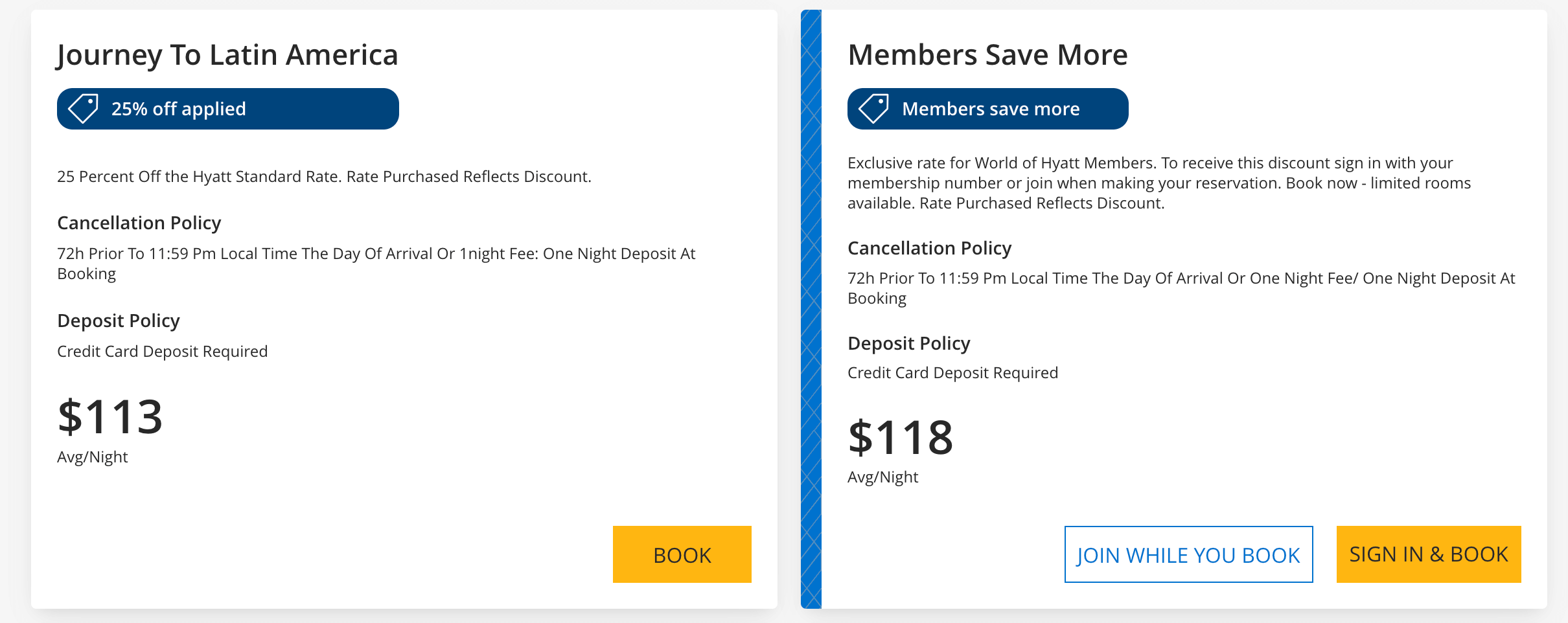1568x623 pixels.
Task: Click the Deposit Policy heading on members card
Action: pyautogui.click(x=909, y=343)
